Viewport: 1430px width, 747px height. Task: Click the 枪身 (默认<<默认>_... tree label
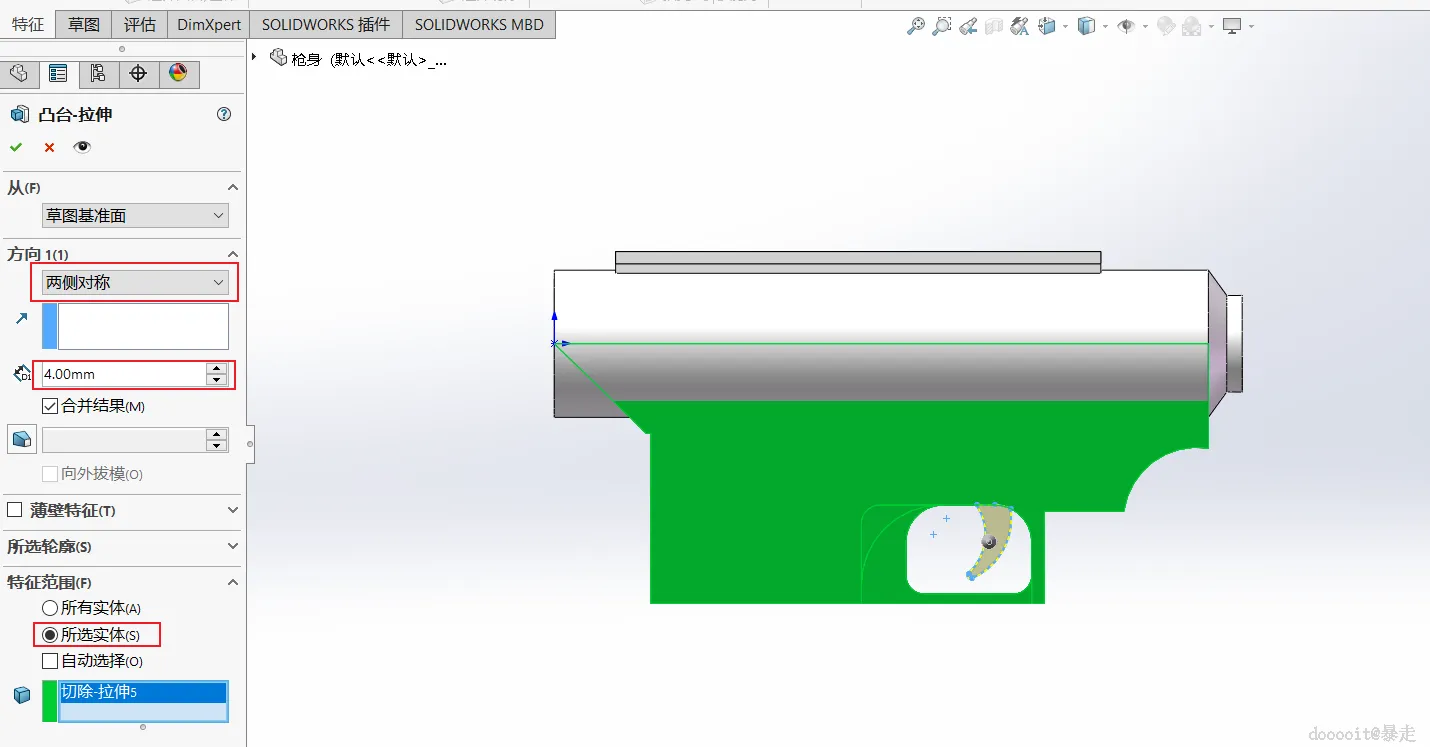click(369, 59)
